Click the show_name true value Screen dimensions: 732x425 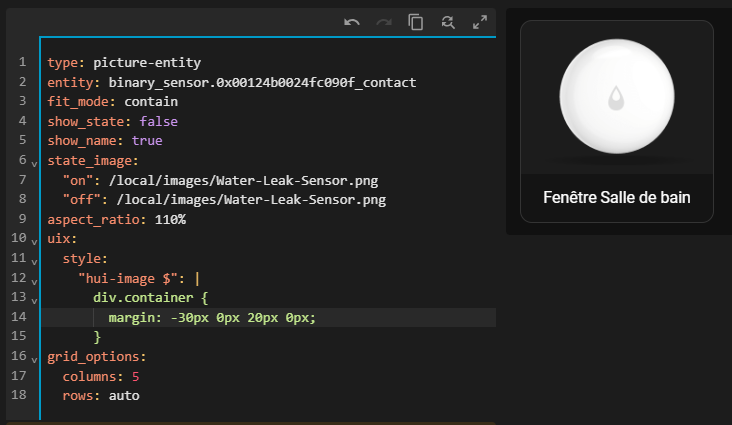tap(146, 141)
